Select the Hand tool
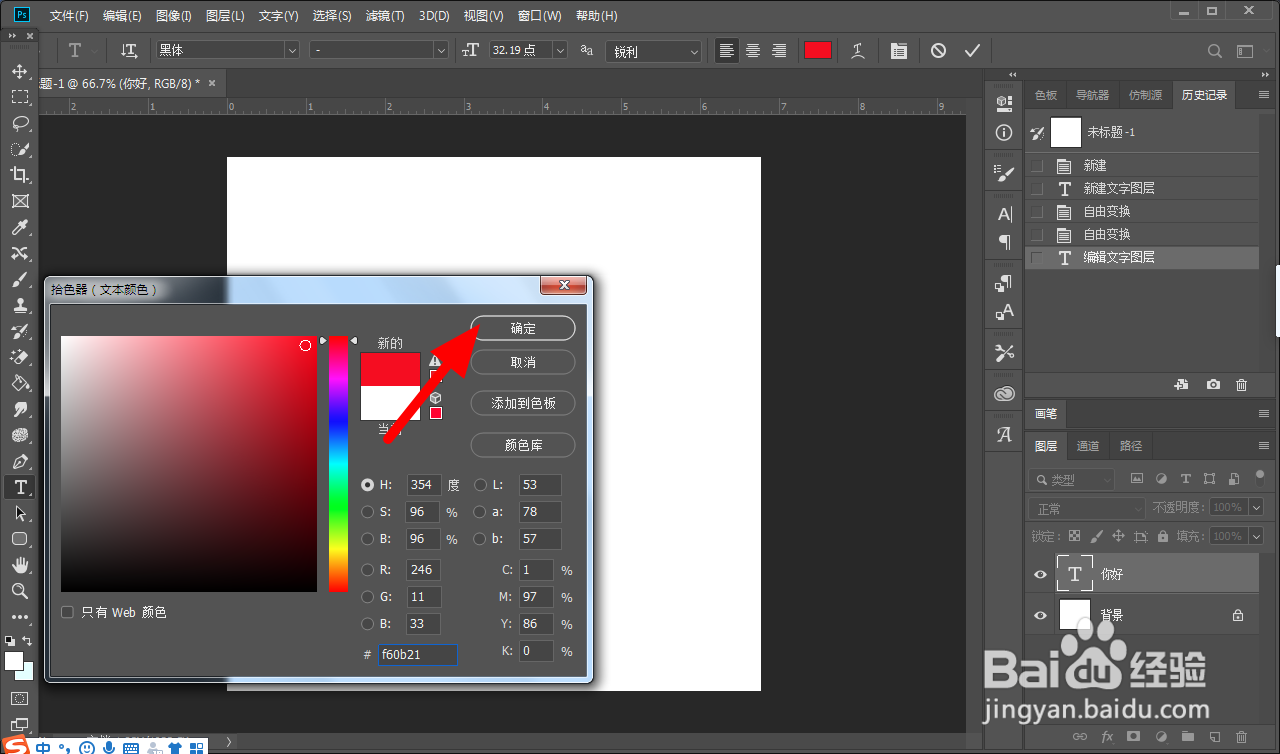This screenshot has height=754, width=1280. (x=19, y=565)
